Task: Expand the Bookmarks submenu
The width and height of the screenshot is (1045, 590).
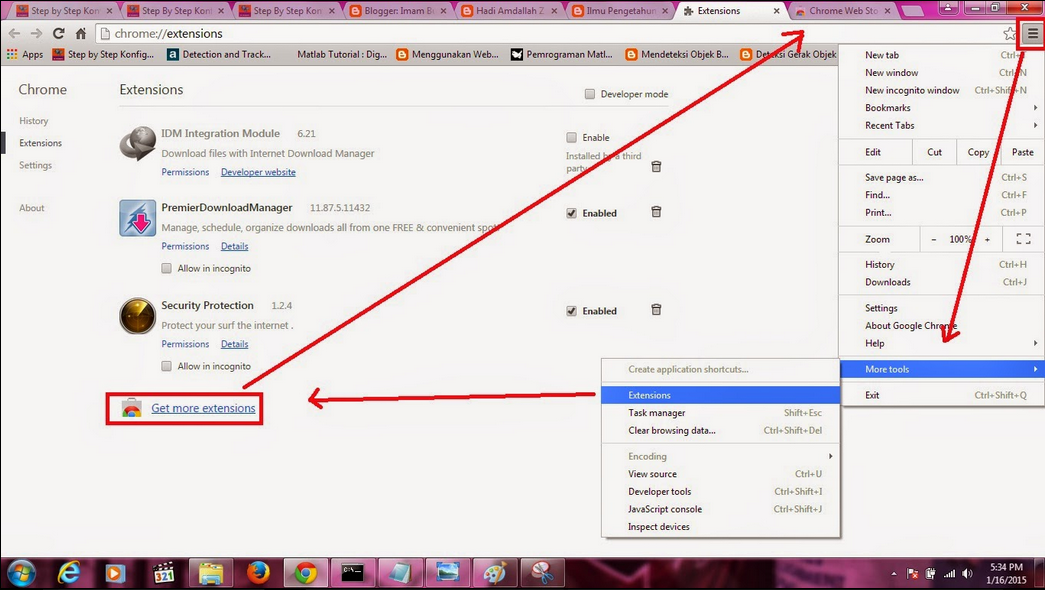Action: (942, 107)
